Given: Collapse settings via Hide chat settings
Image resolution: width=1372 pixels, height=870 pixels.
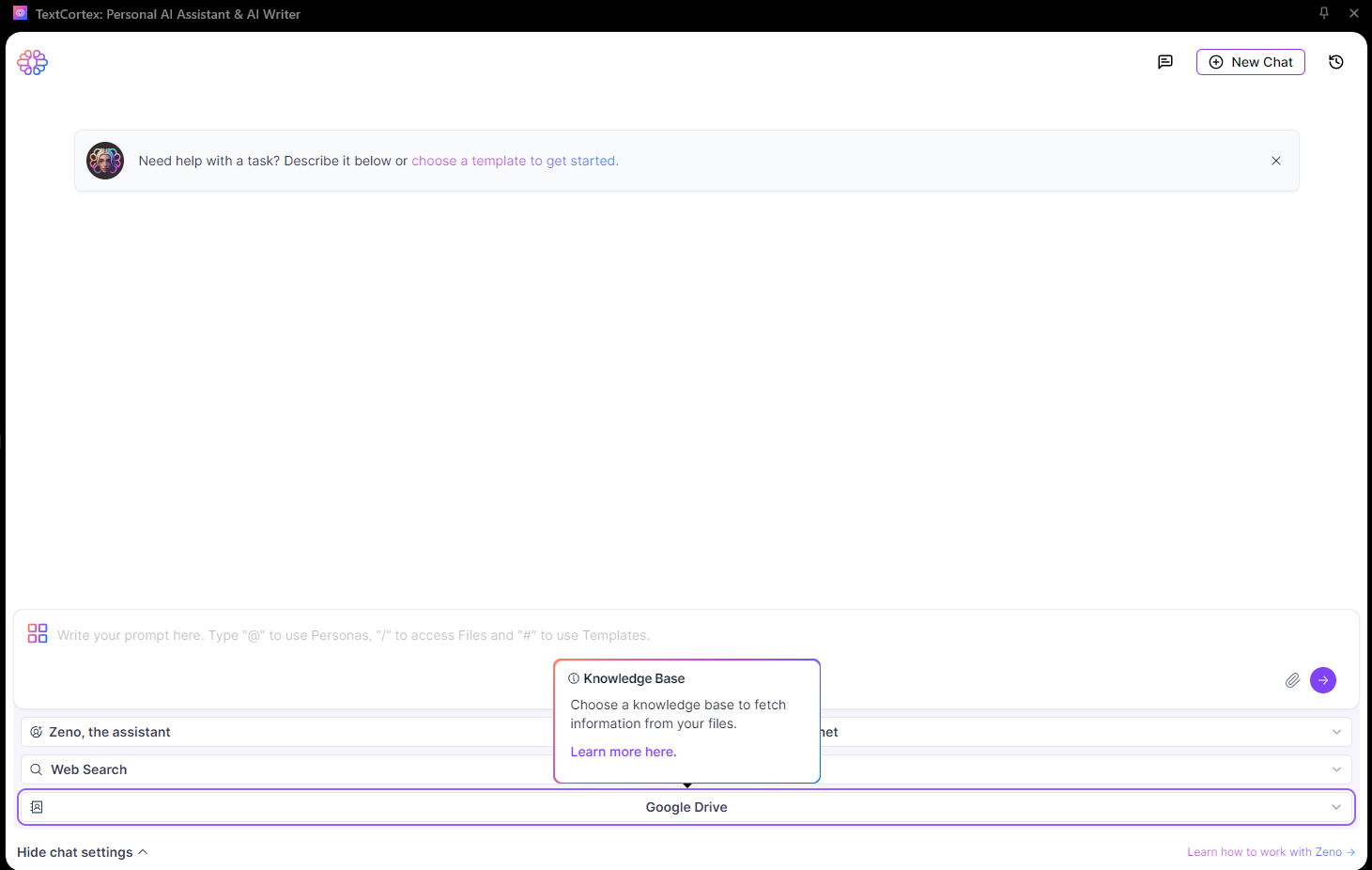Looking at the screenshot, I should (83, 852).
